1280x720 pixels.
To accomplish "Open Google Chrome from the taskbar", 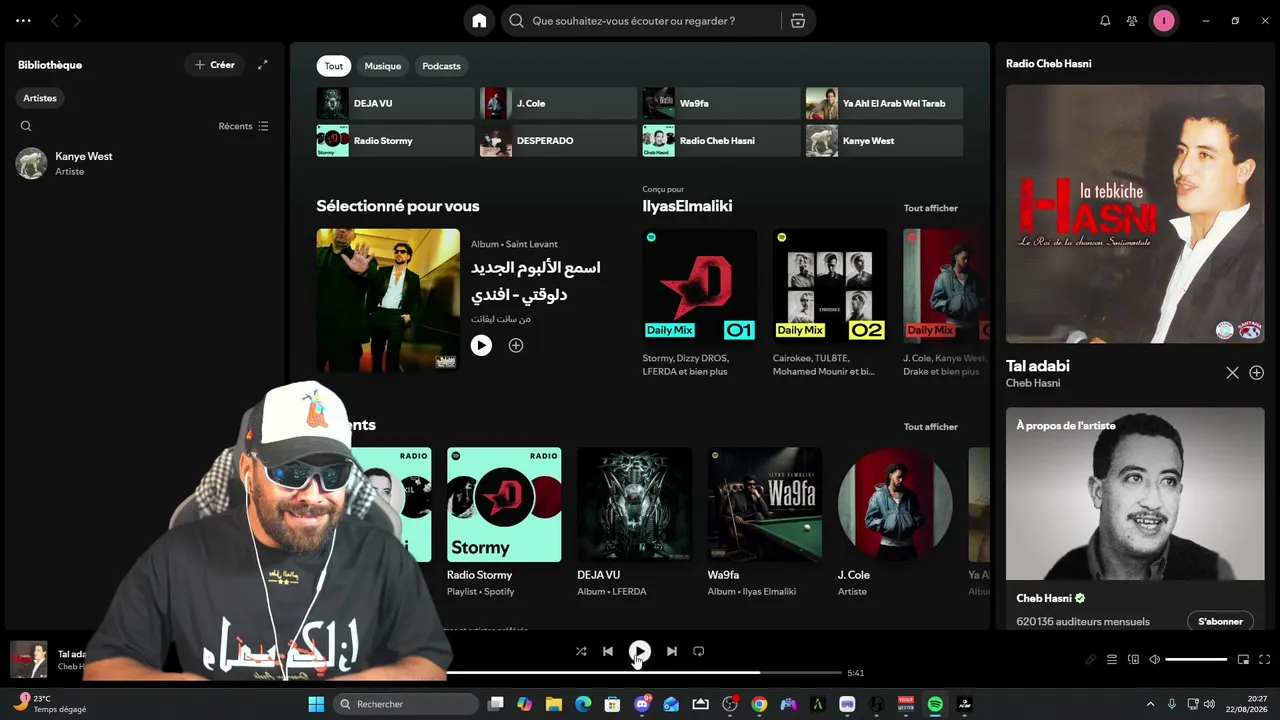I will [x=759, y=704].
